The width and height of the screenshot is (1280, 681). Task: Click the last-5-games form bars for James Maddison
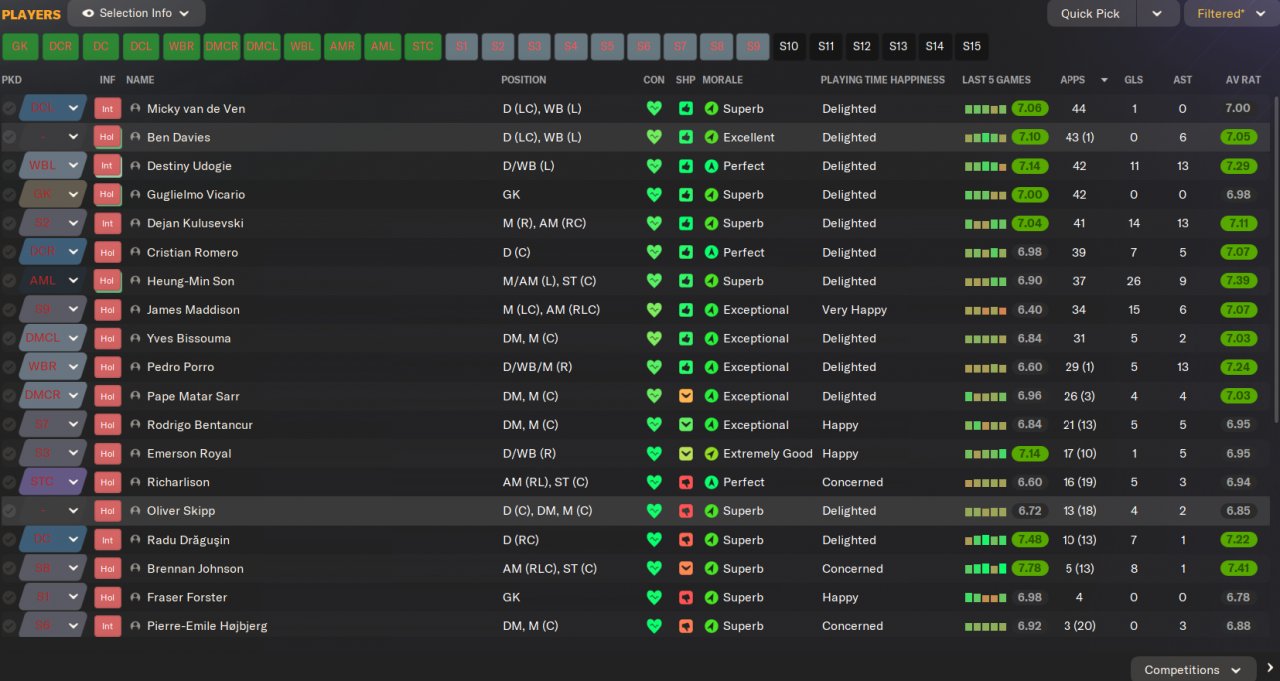coord(985,310)
